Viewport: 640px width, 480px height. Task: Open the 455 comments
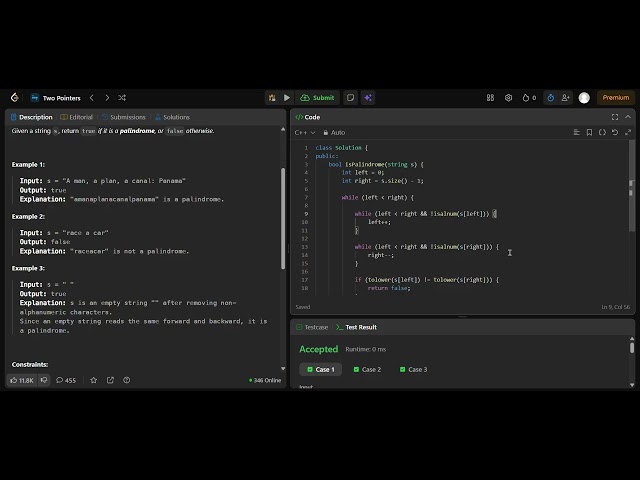pos(66,380)
